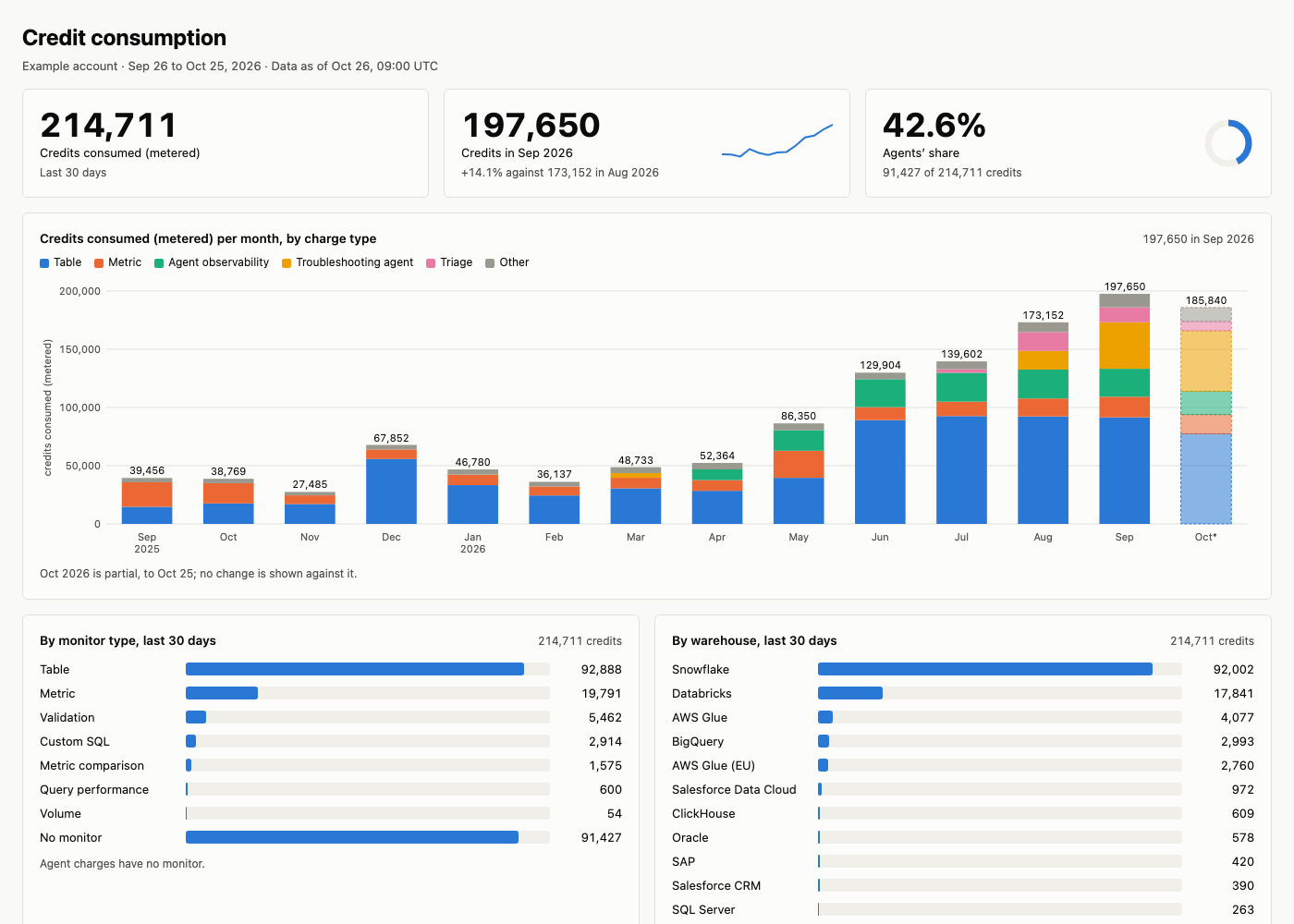Click the "Oracle" warehouse label
This screenshot has width=1294, height=924.
click(x=690, y=838)
